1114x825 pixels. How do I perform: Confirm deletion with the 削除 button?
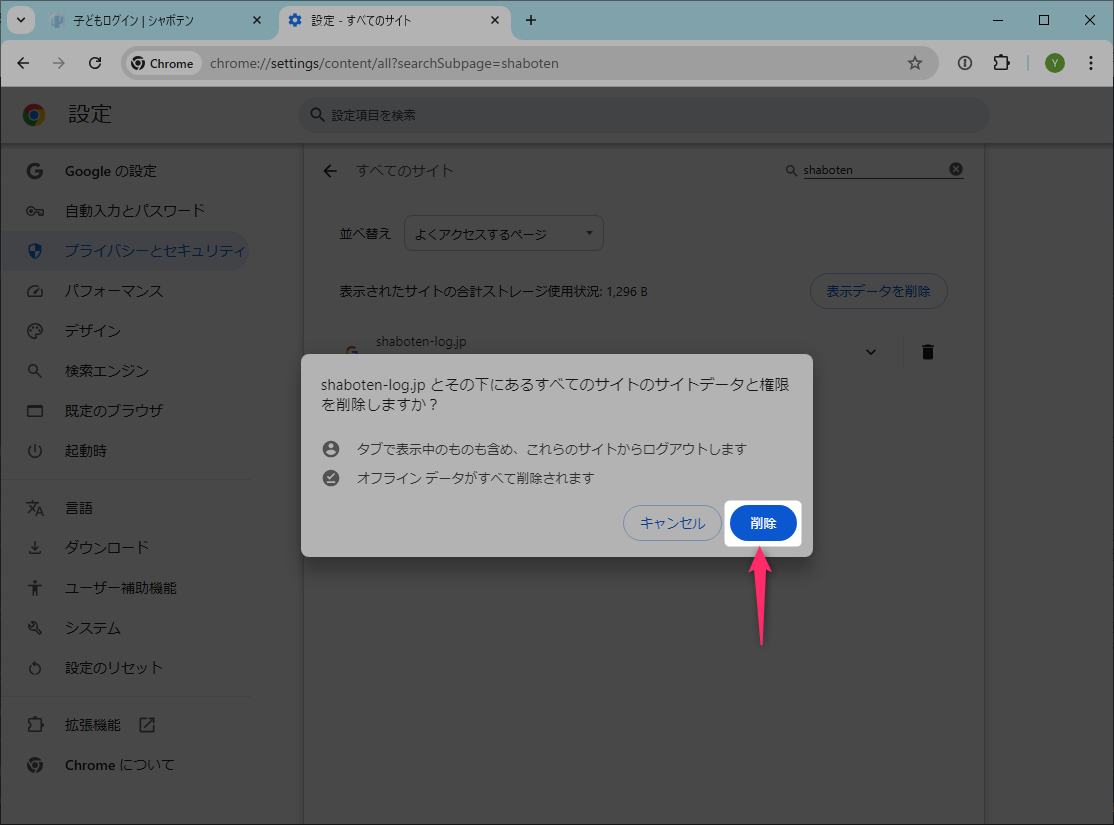click(x=763, y=523)
